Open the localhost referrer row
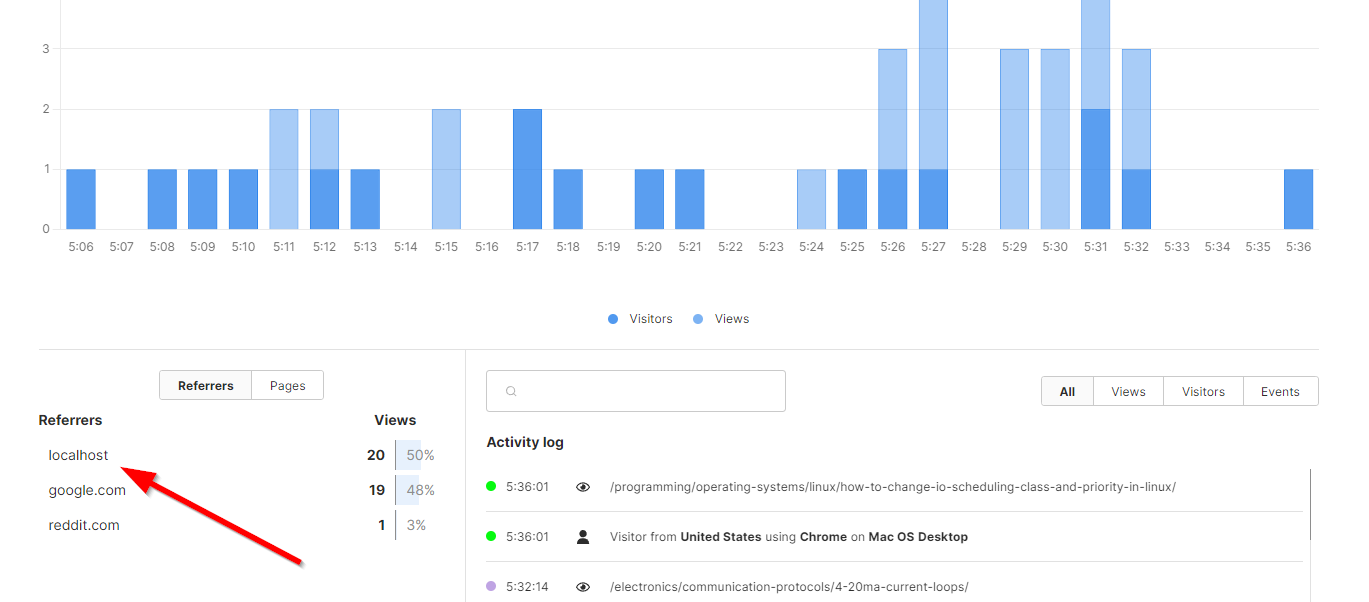 pos(79,455)
